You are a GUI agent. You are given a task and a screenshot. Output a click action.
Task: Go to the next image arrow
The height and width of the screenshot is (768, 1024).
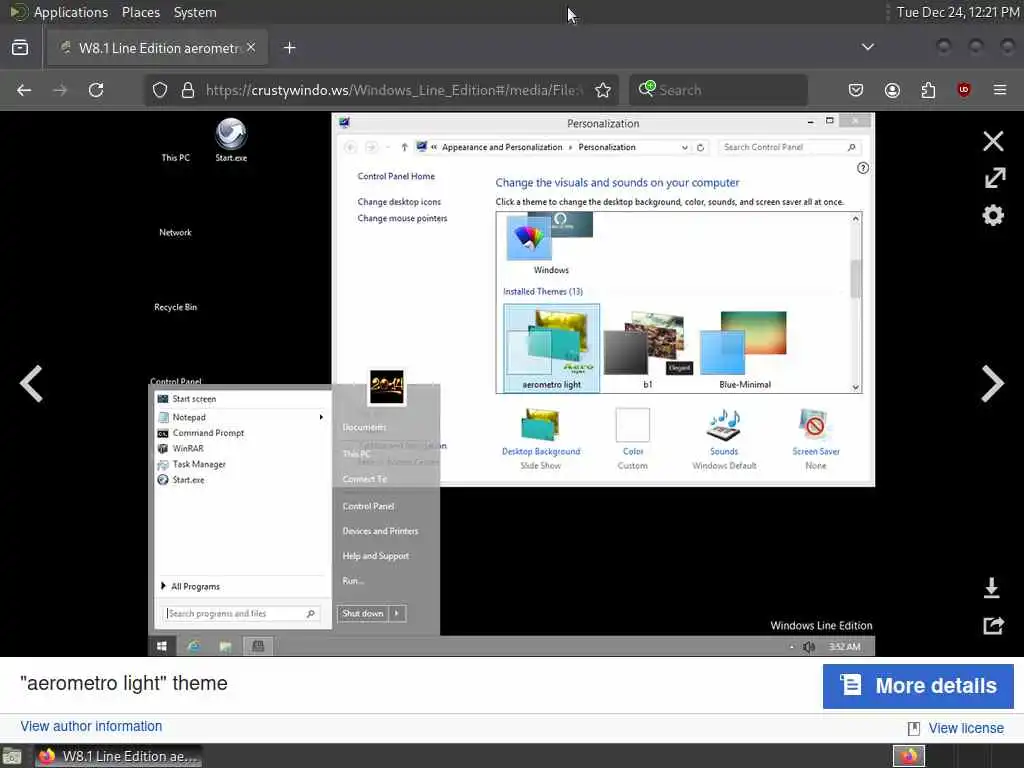point(992,383)
